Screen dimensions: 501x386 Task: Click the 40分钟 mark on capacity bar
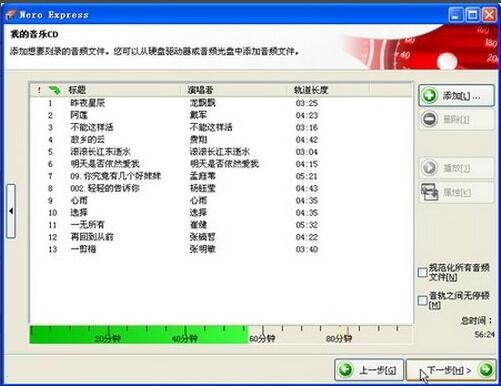click(x=185, y=339)
